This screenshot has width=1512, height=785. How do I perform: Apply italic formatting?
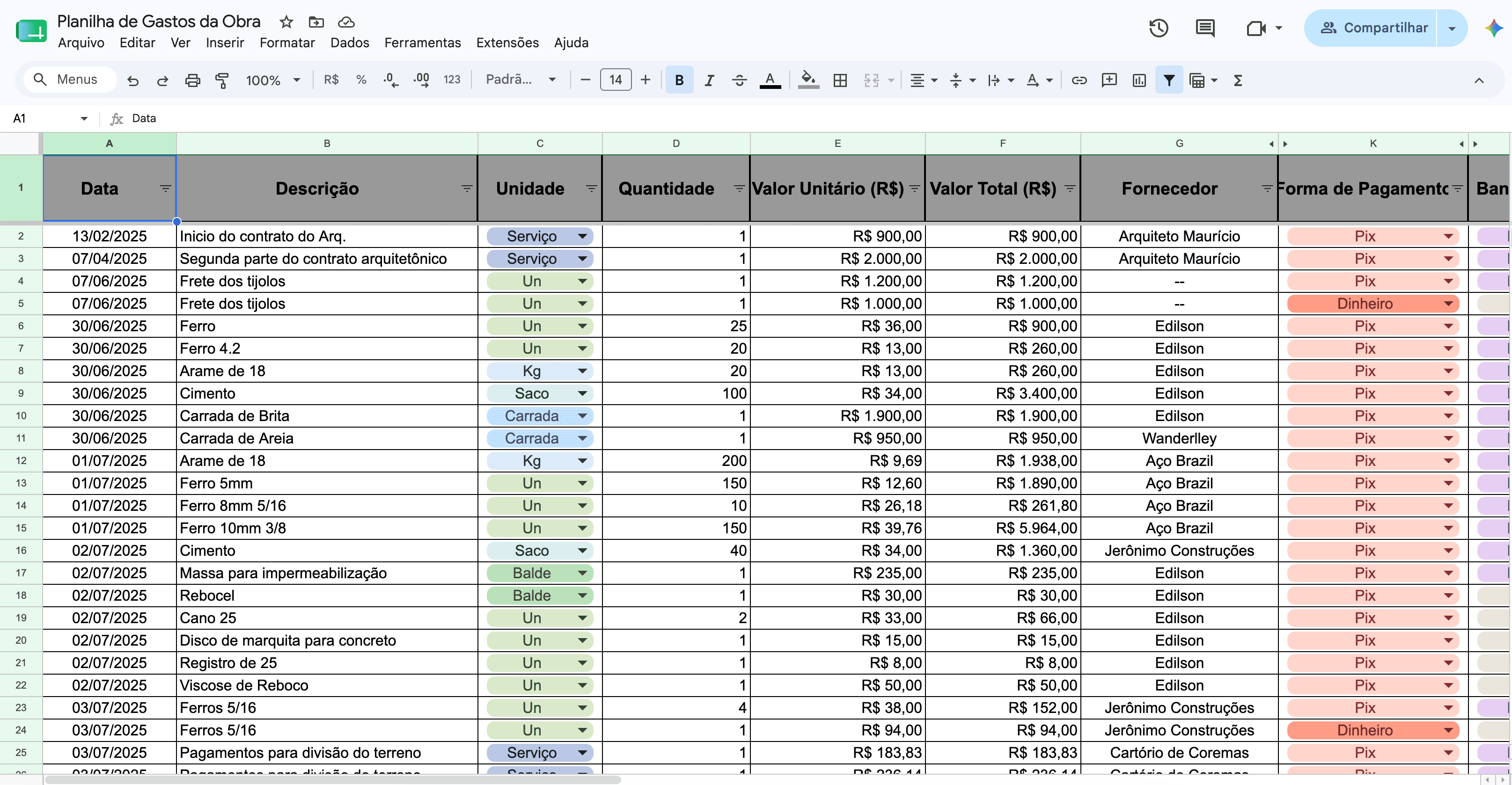pyautogui.click(x=709, y=80)
